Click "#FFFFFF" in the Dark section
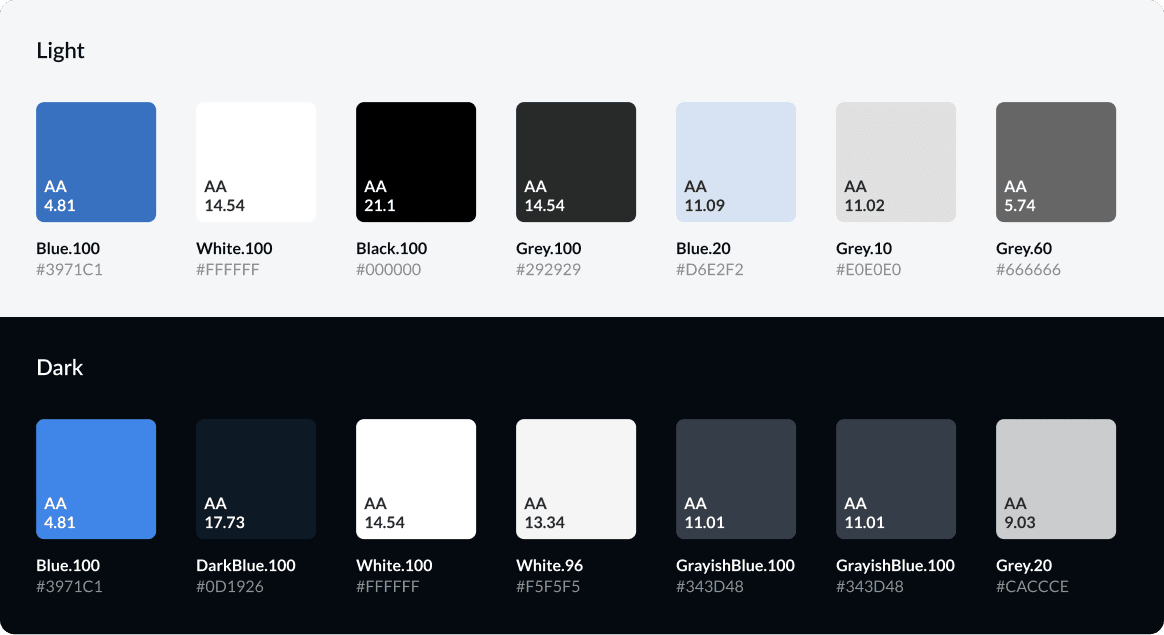Screen dimensions: 1164x635 [x=388, y=587]
